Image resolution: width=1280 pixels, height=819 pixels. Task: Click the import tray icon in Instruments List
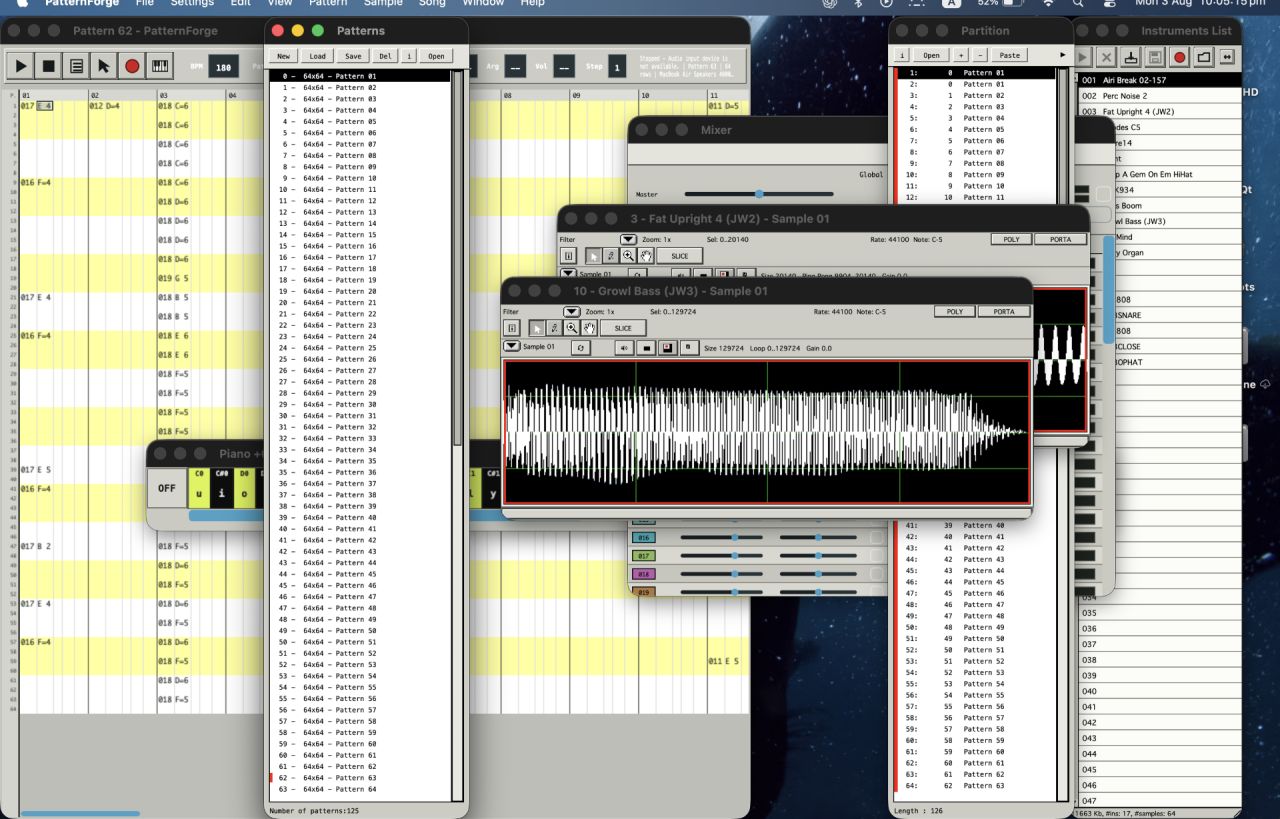click(1131, 57)
